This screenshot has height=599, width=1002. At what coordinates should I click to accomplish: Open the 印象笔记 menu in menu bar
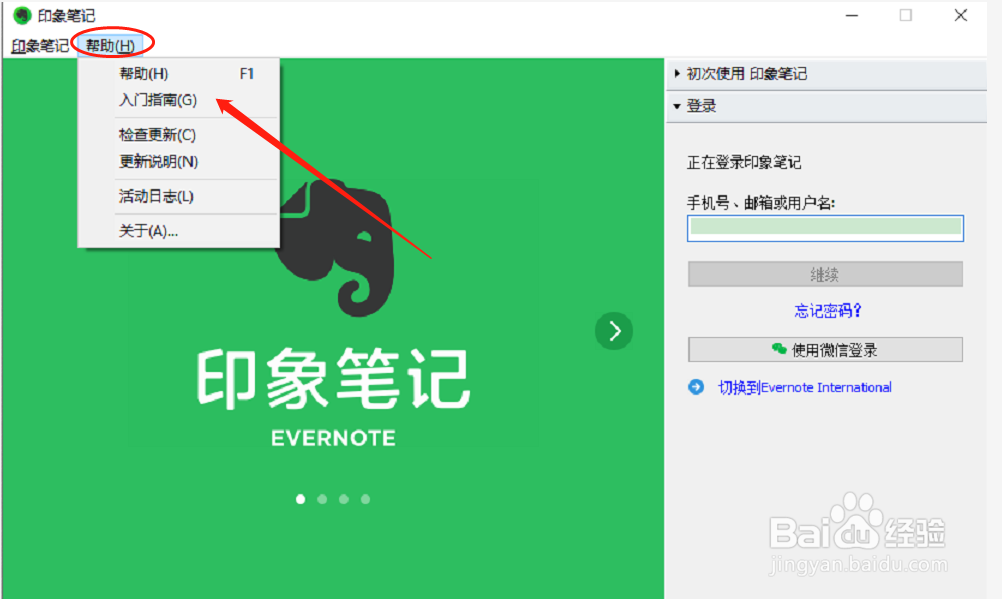tap(40, 45)
